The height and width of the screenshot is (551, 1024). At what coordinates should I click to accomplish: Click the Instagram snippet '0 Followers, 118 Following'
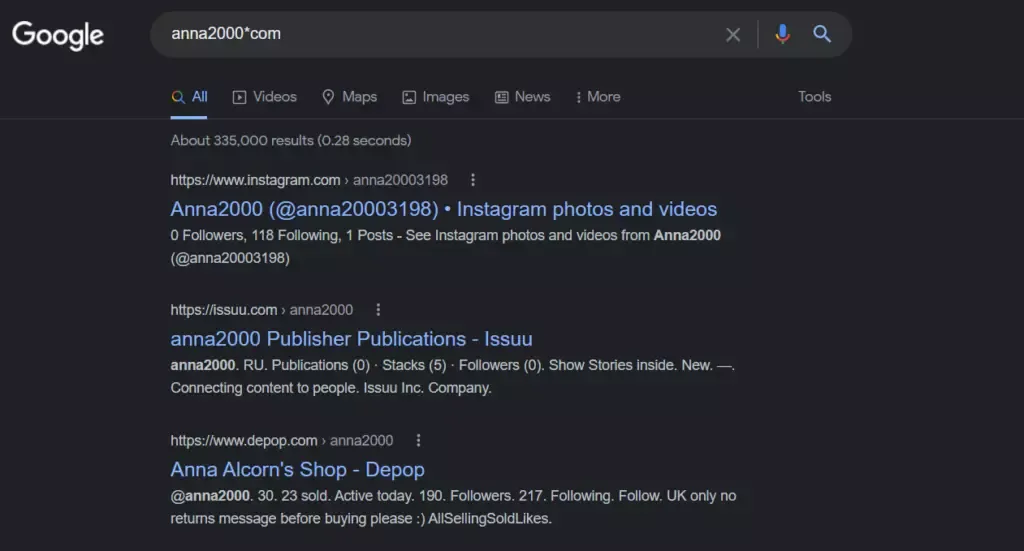pyautogui.click(x=256, y=235)
